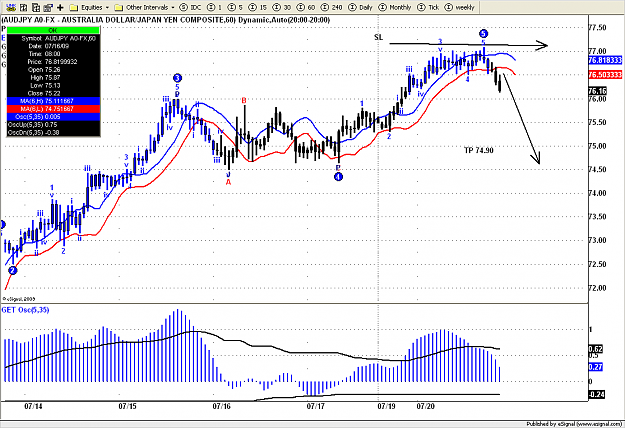Screen dimensions: 625x428
Task: Switch to the 1 minute interval
Action: 214,7
